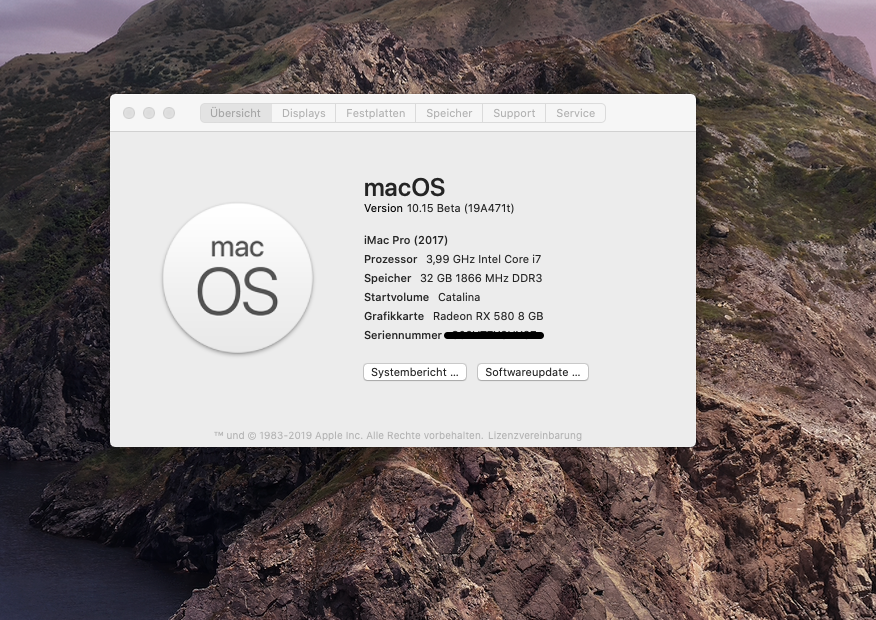Click the gray zoom window button

[x=169, y=113]
